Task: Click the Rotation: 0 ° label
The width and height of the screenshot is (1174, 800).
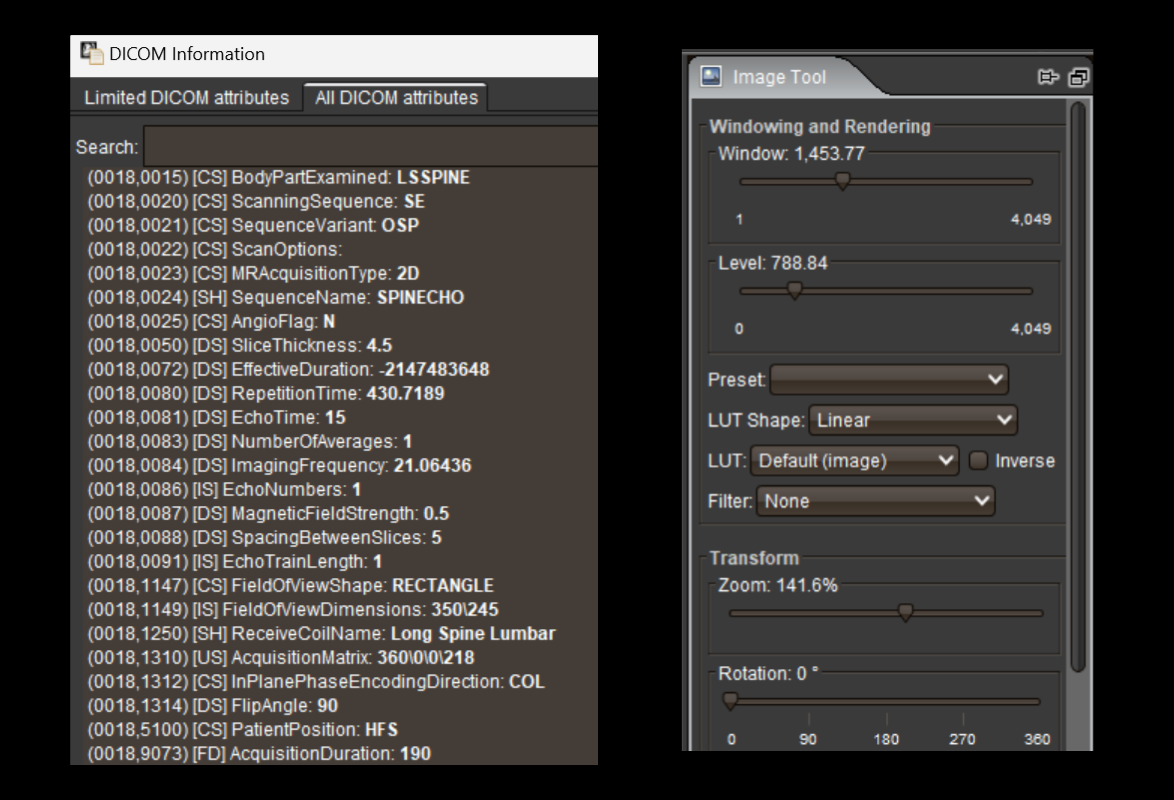Action: 768,673
